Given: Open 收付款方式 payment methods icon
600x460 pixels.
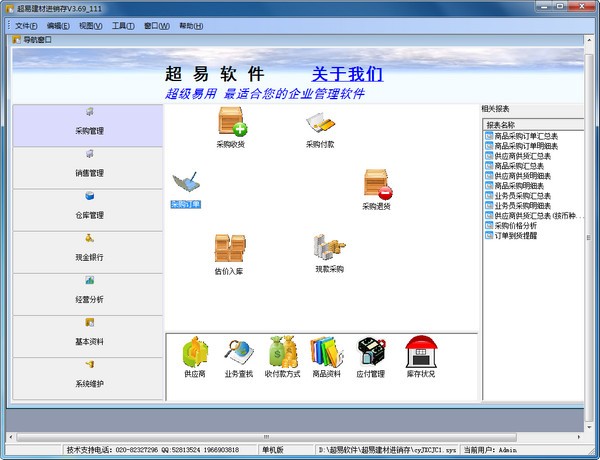Looking at the screenshot, I should click(282, 357).
